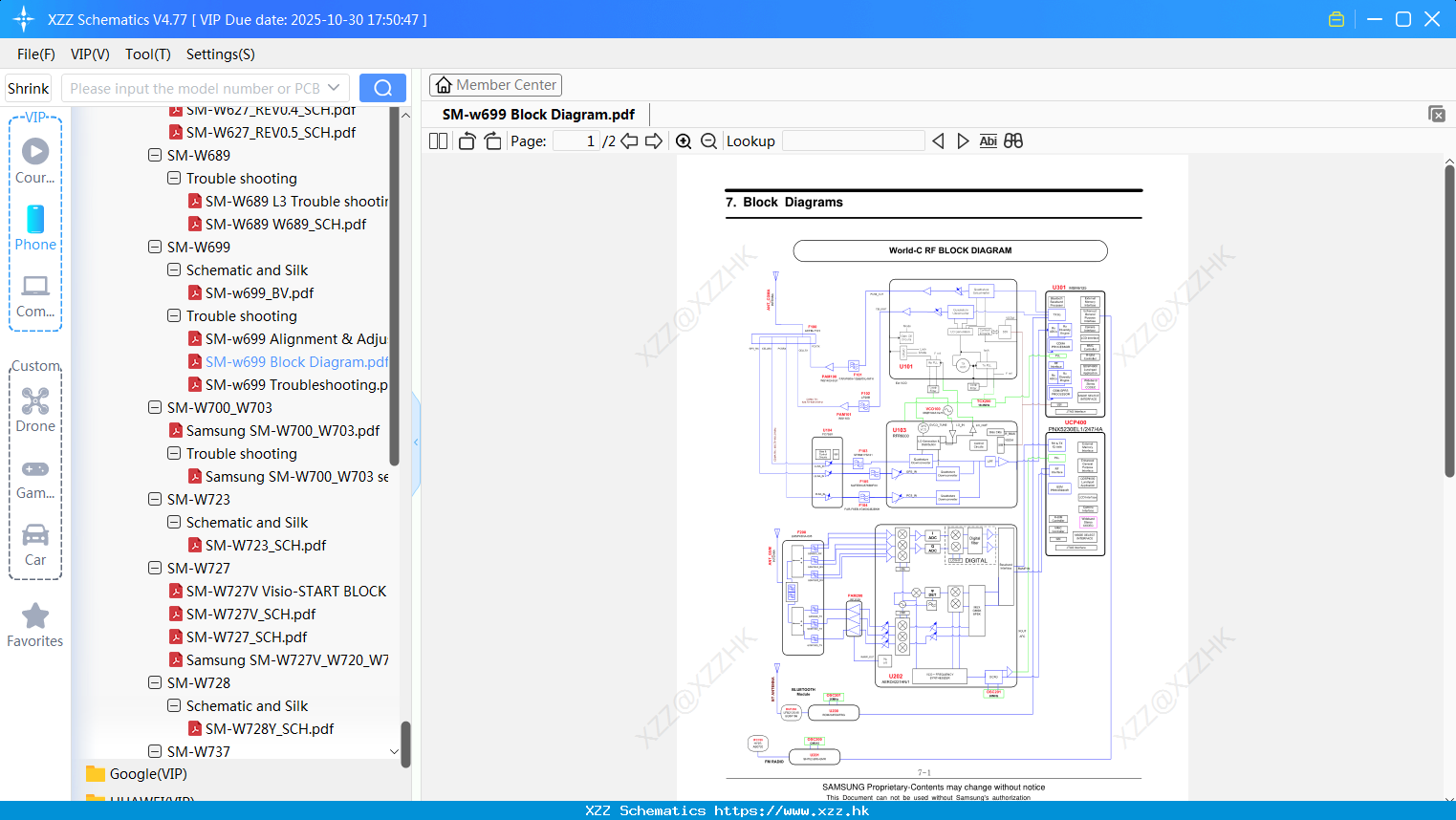Select the Car category icon

pyautogui.click(x=35, y=545)
